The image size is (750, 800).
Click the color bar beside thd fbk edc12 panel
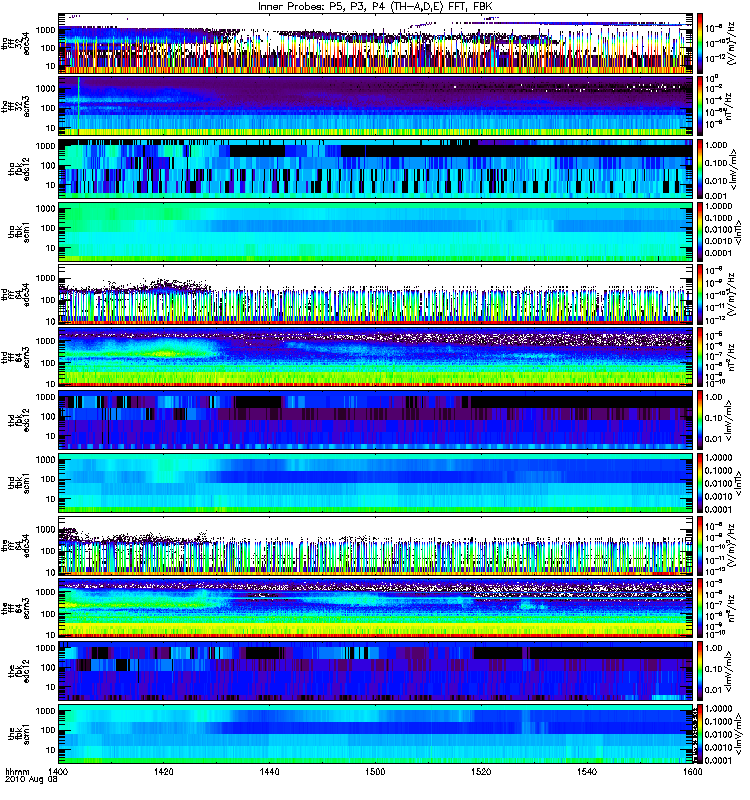point(700,420)
